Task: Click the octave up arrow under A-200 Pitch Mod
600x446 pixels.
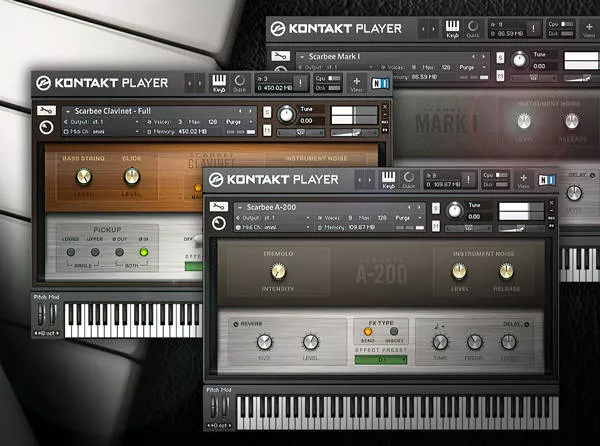Action: click(230, 425)
